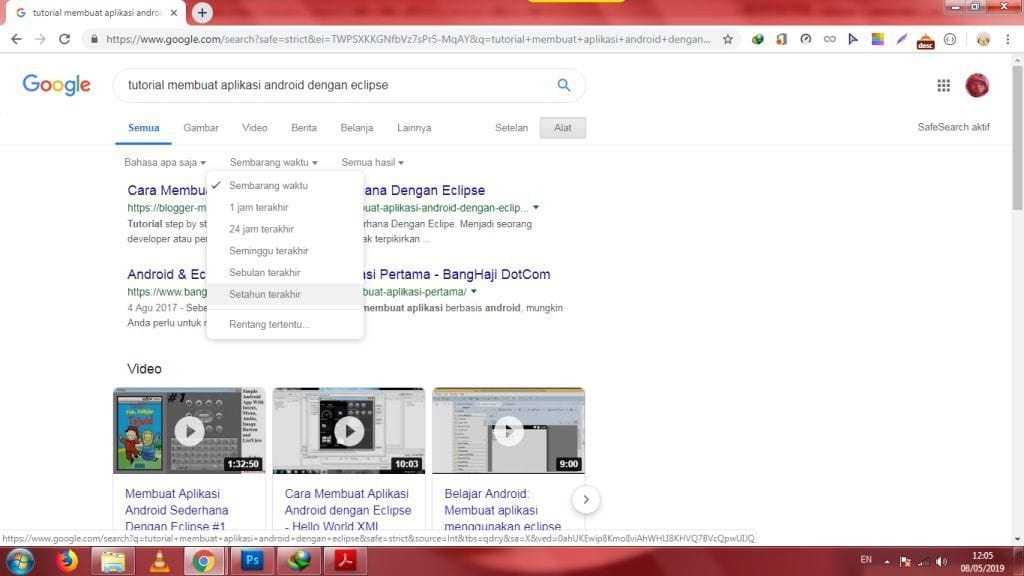The image size is (1024, 576).
Task: Choose Setahun terakhir filter
Action: [x=285, y=295]
